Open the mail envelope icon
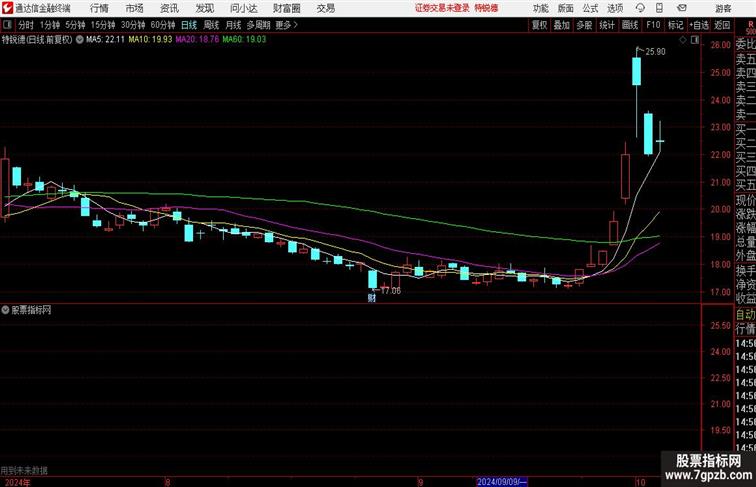This screenshot has width=756, height=487. [682, 8]
